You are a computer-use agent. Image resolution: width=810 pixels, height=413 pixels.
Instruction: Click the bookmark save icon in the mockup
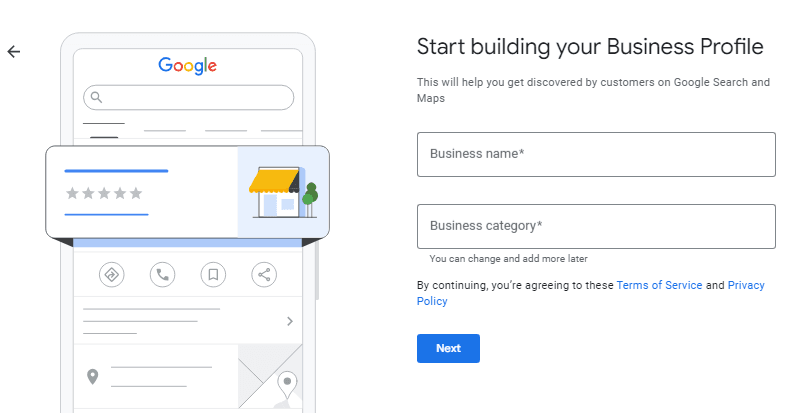coord(213,274)
